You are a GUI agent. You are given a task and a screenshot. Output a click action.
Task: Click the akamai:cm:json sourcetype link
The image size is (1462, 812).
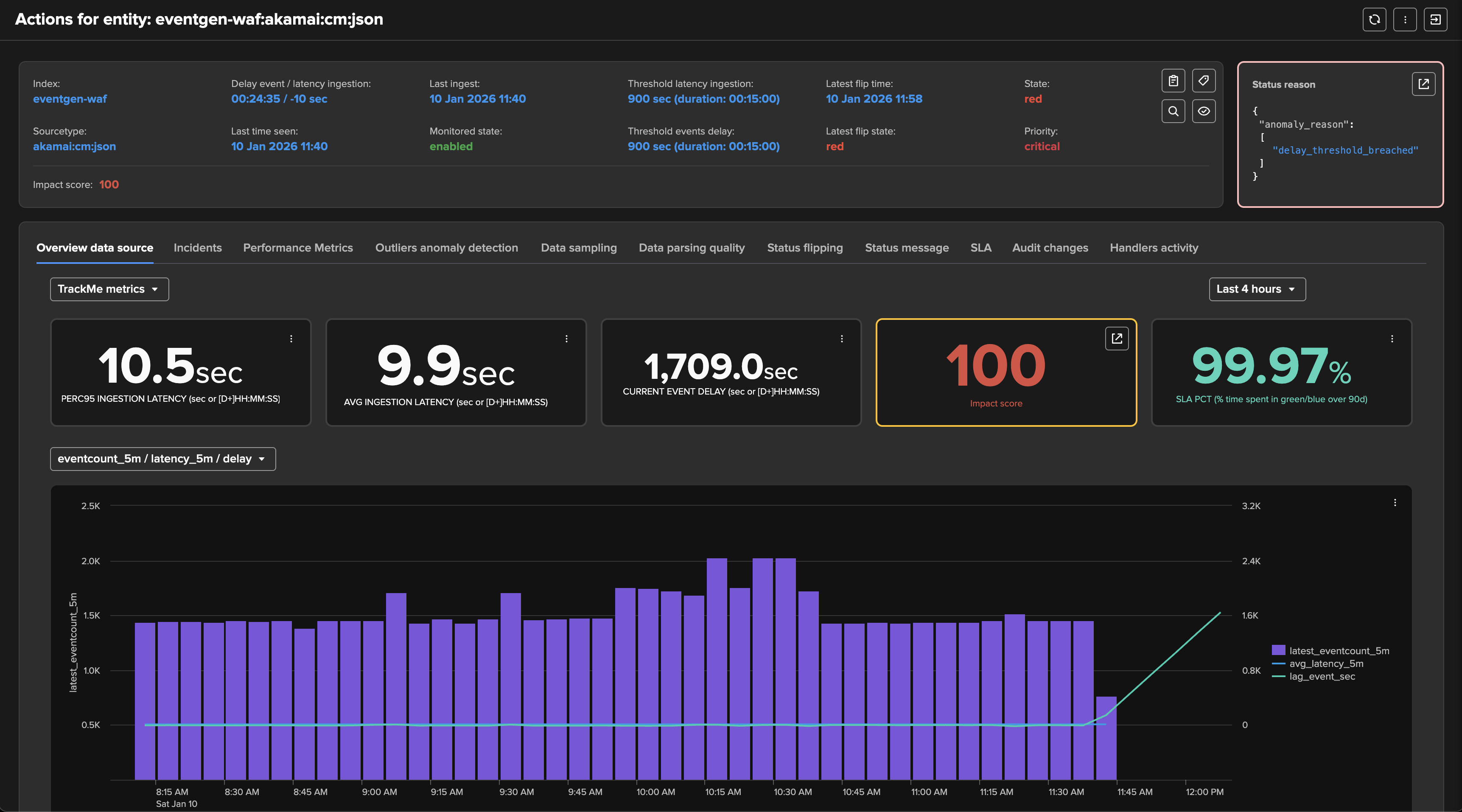(74, 146)
